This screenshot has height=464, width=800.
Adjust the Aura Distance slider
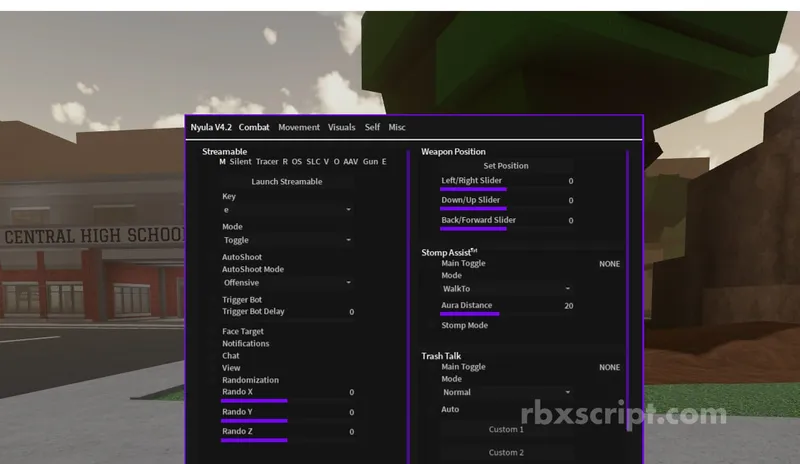coord(506,313)
